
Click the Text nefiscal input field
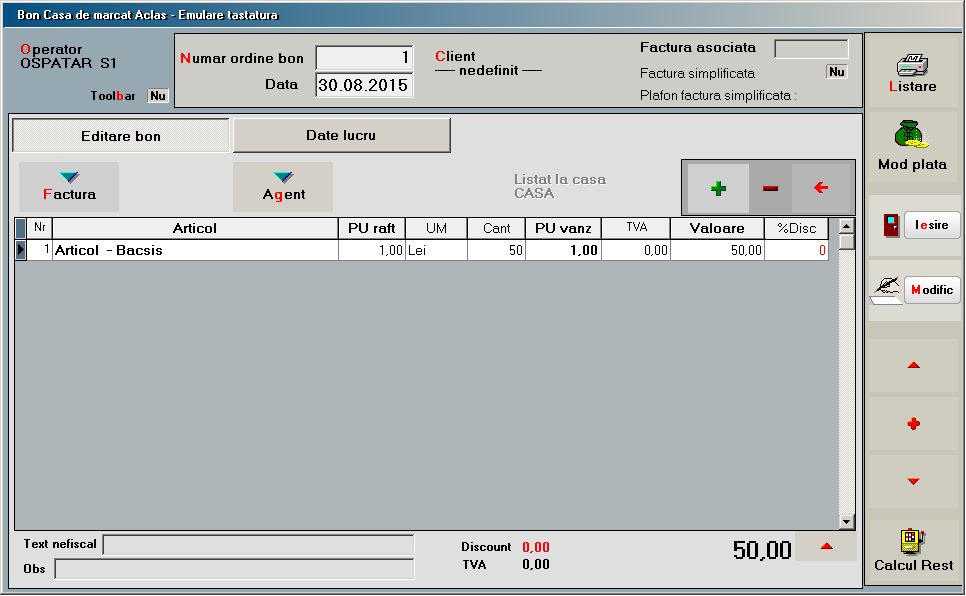(x=258, y=545)
